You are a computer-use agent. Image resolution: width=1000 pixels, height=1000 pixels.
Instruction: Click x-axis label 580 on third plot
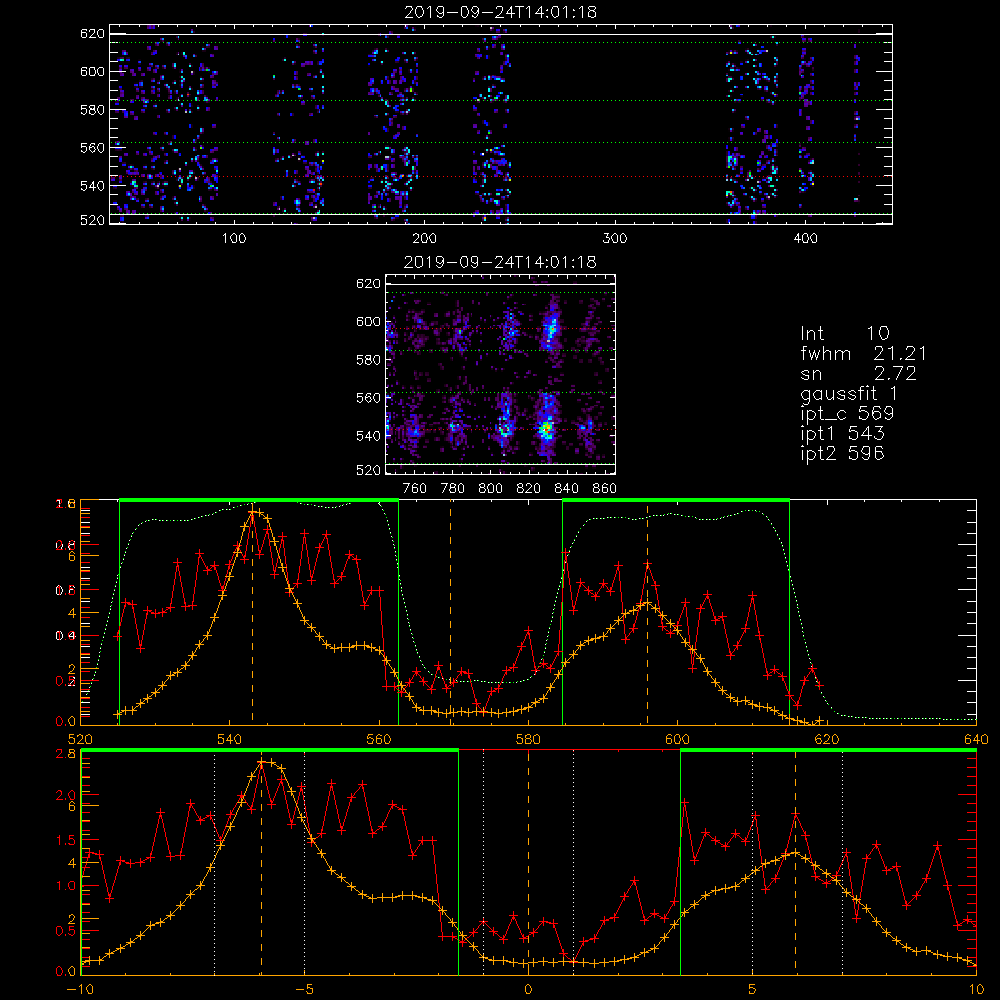pos(528,739)
